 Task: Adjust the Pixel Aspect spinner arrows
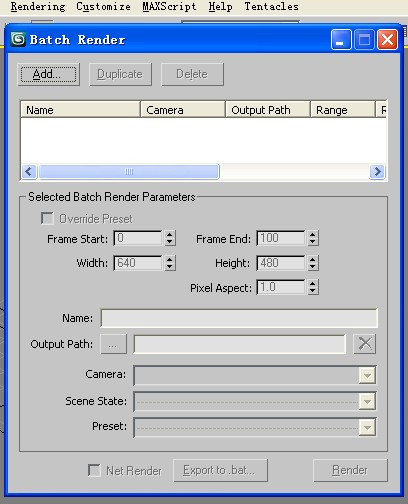click(313, 287)
